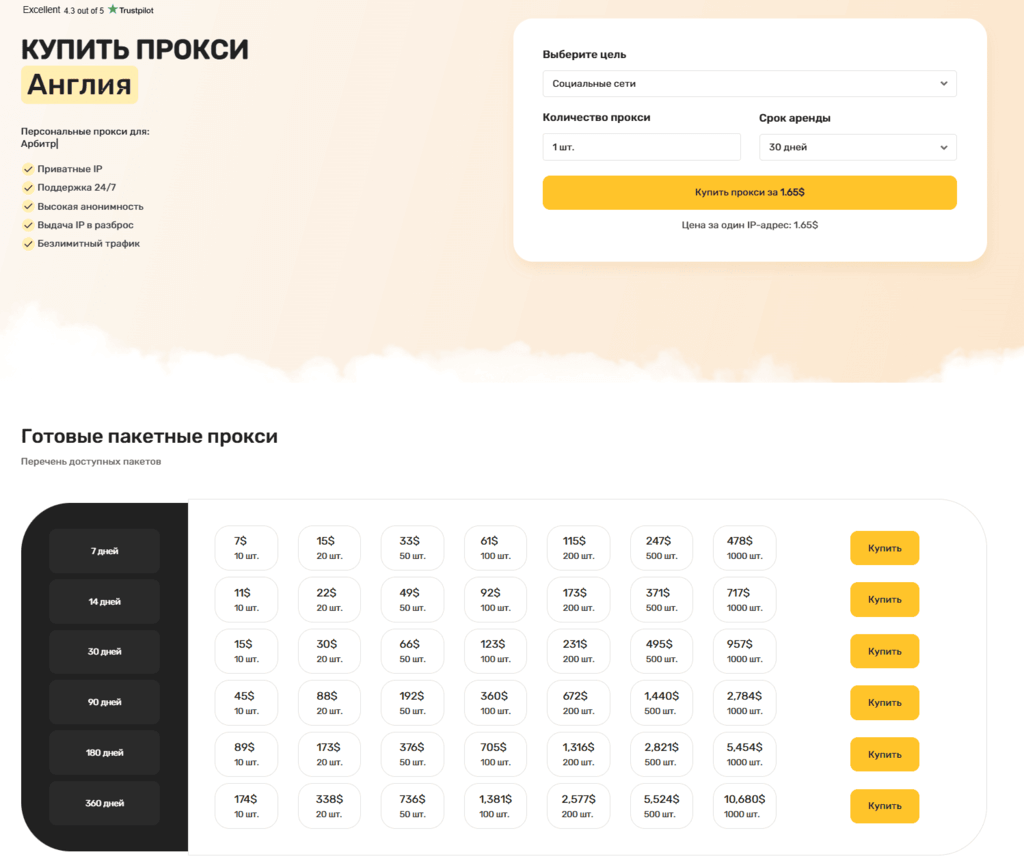Choose the 10,680$ 1000 шт. package
The height and width of the screenshot is (863, 1024).
744,806
